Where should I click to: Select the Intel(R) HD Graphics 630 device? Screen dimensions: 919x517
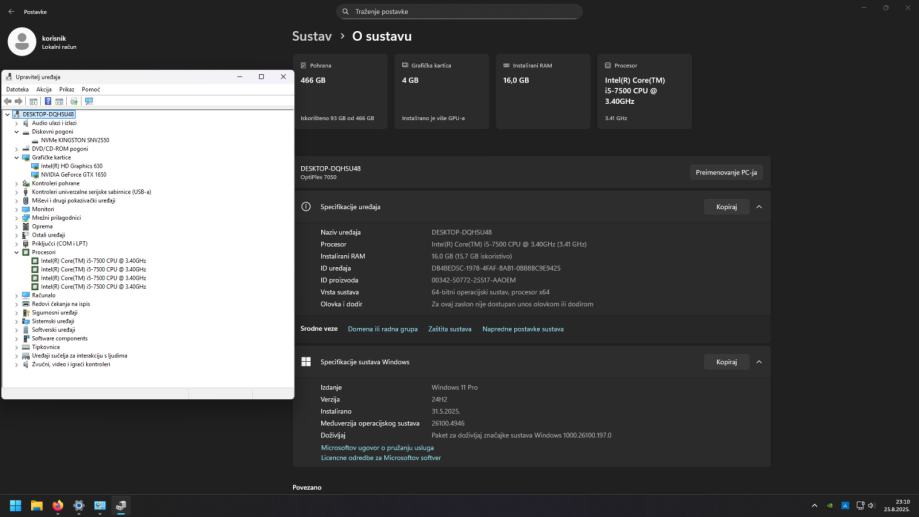coord(71,166)
